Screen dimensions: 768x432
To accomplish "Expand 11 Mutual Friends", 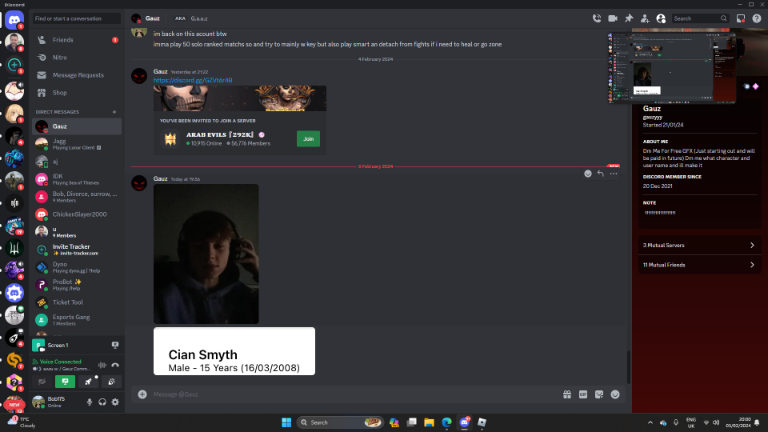I will 698,265.
